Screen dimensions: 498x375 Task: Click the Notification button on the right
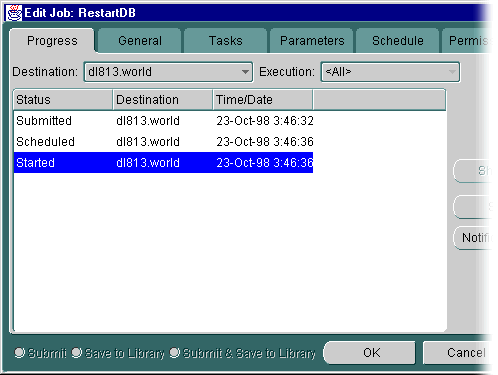tap(473, 238)
